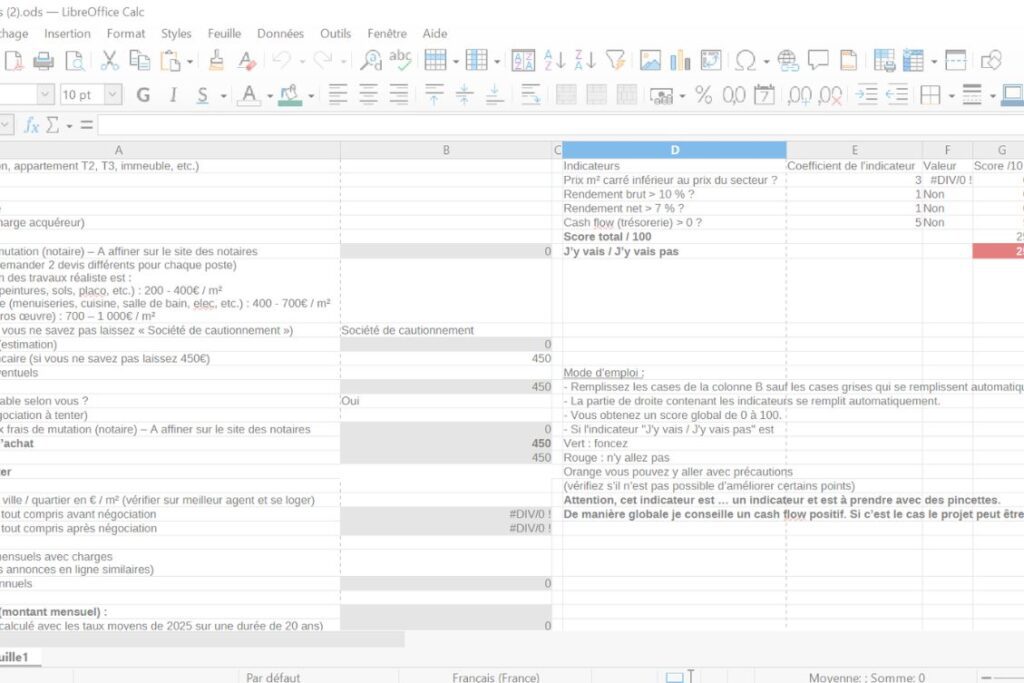1024x683 pixels.
Task: Insert an image from the toolbar
Action: [650, 61]
